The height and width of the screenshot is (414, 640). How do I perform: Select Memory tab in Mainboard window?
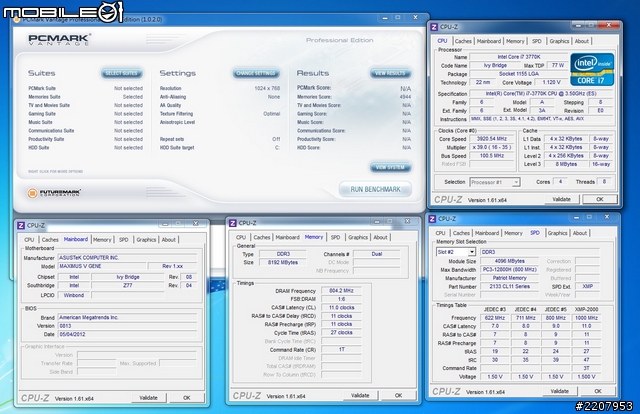point(102,240)
